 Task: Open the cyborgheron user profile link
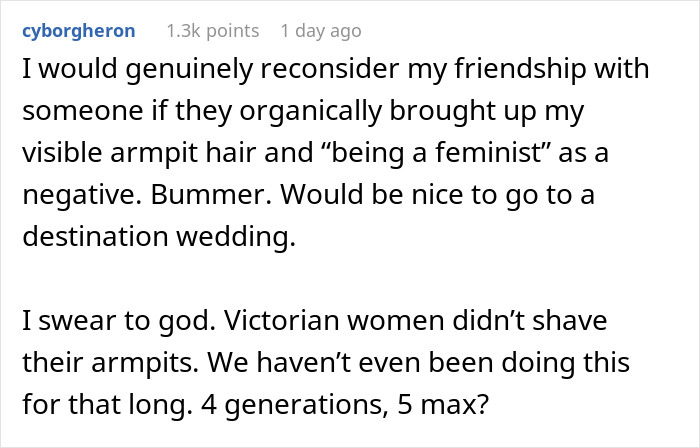[79, 31]
